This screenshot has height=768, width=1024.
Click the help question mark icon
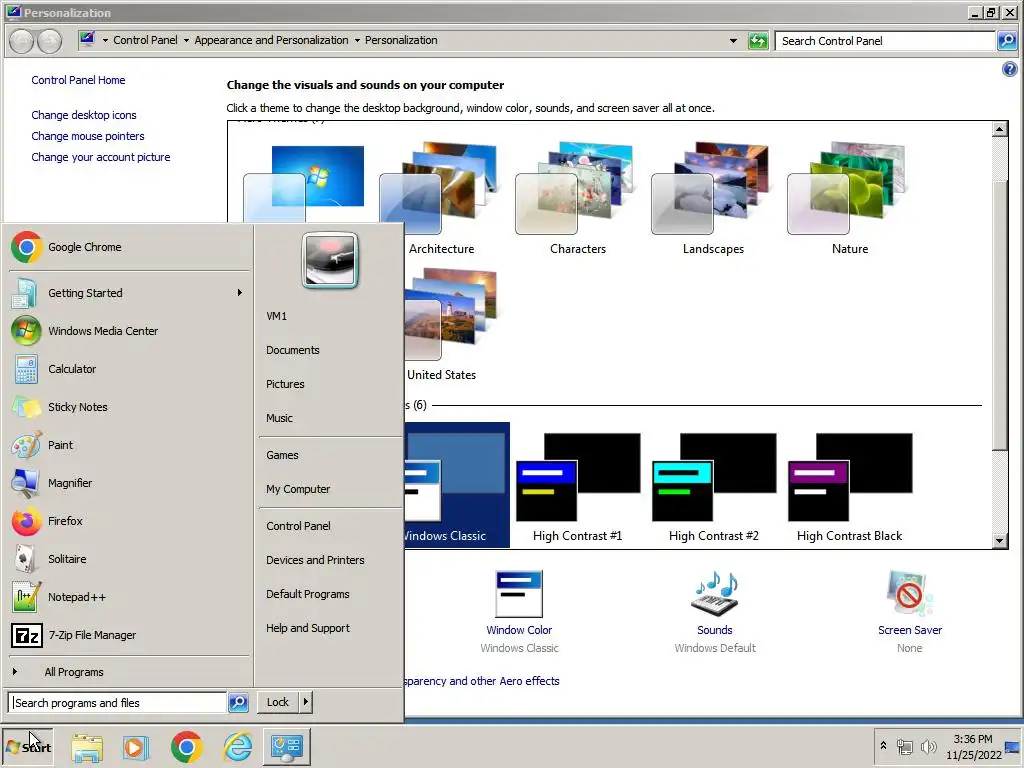[x=1009, y=69]
